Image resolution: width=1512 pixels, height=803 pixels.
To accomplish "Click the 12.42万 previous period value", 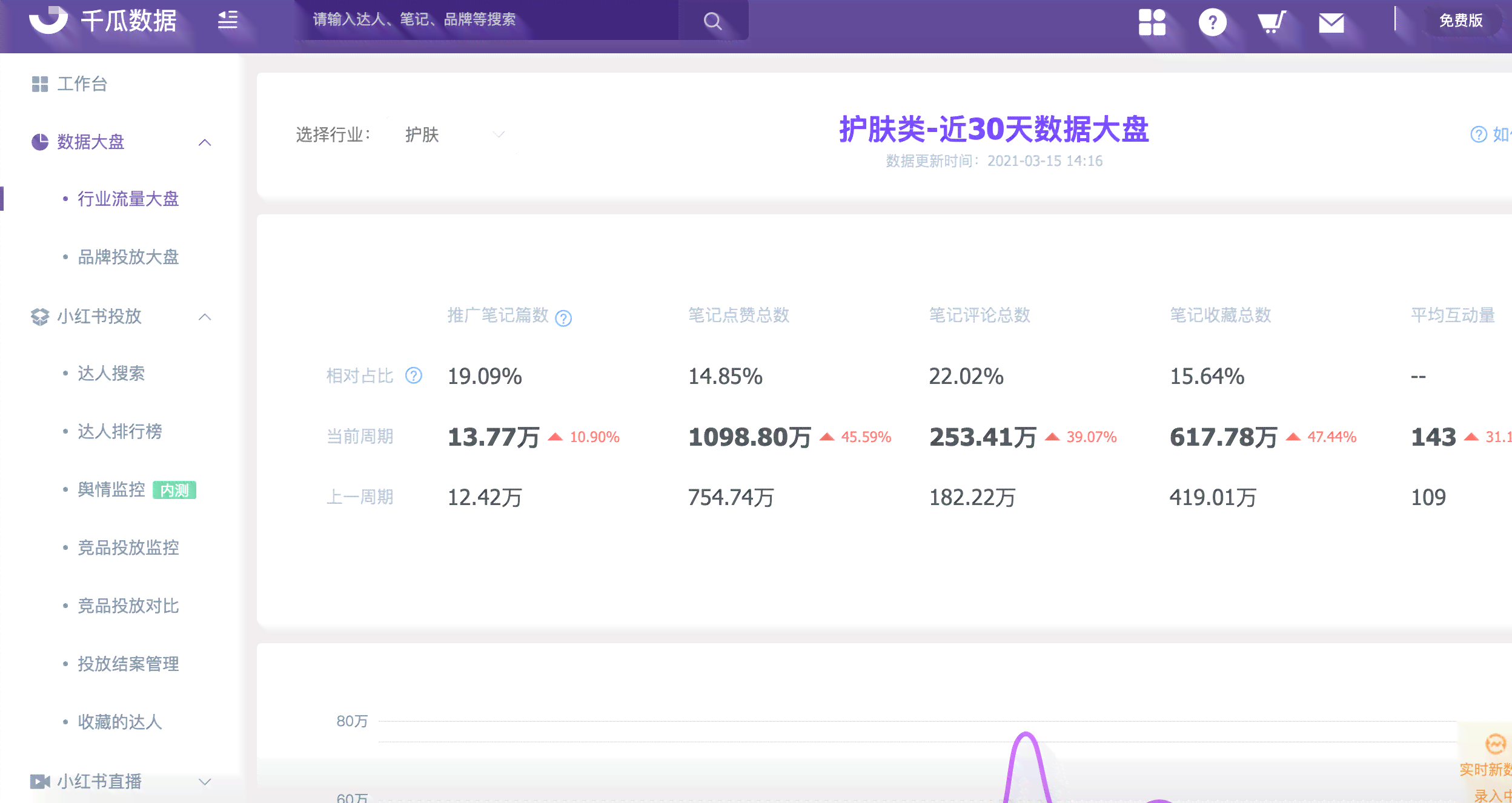I will pos(485,497).
